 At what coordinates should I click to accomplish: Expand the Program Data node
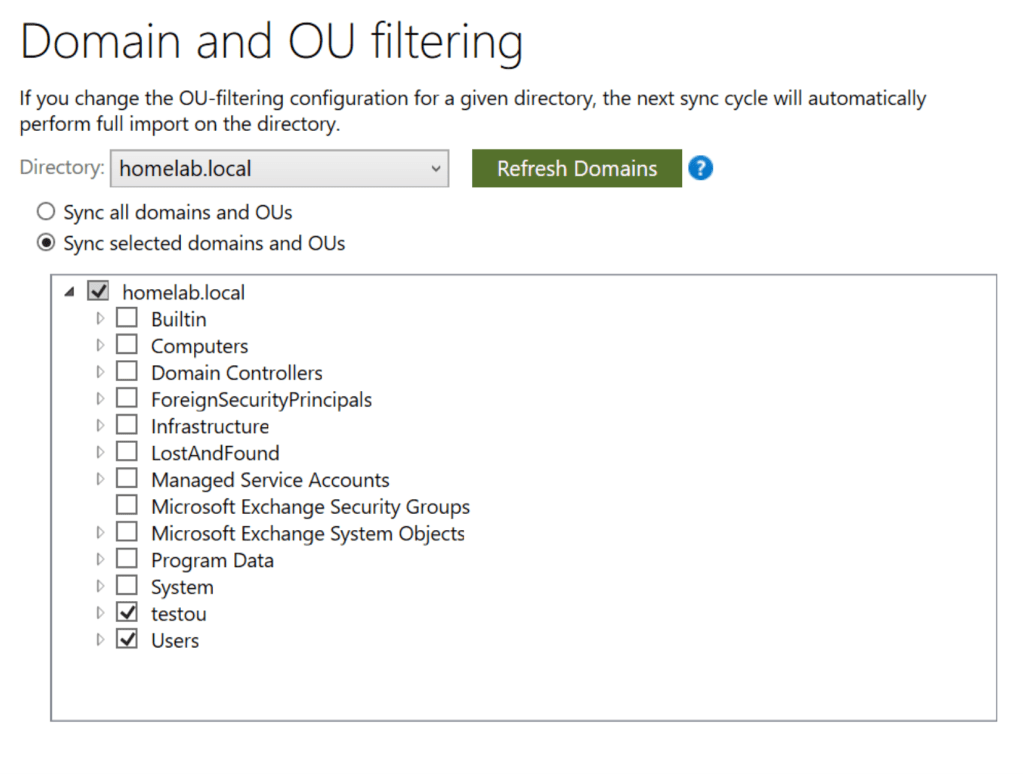click(99, 560)
